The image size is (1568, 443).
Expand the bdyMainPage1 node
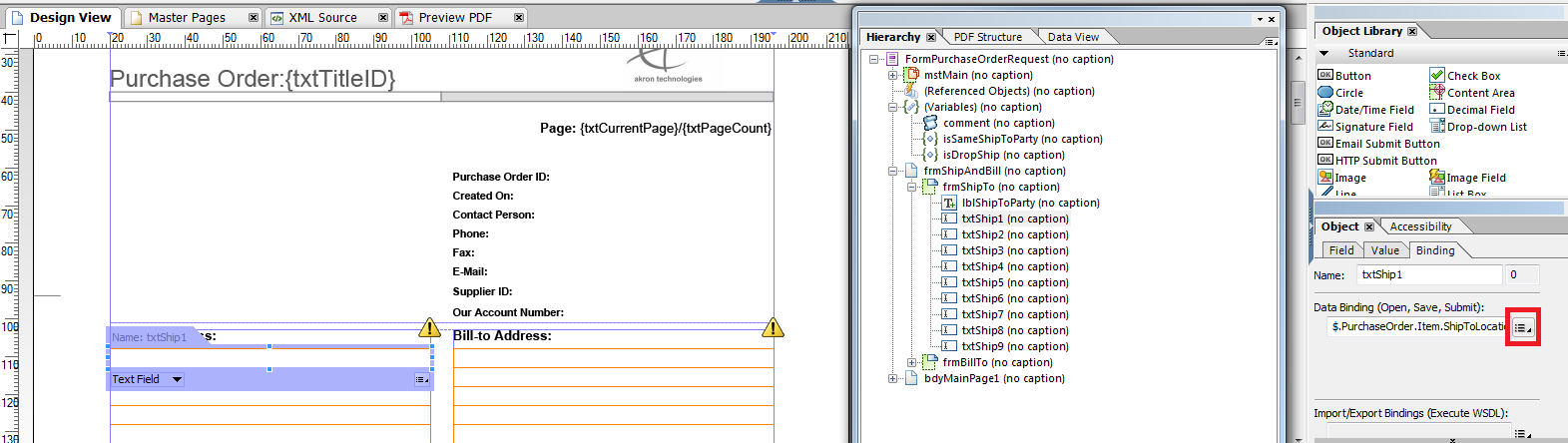pos(893,378)
